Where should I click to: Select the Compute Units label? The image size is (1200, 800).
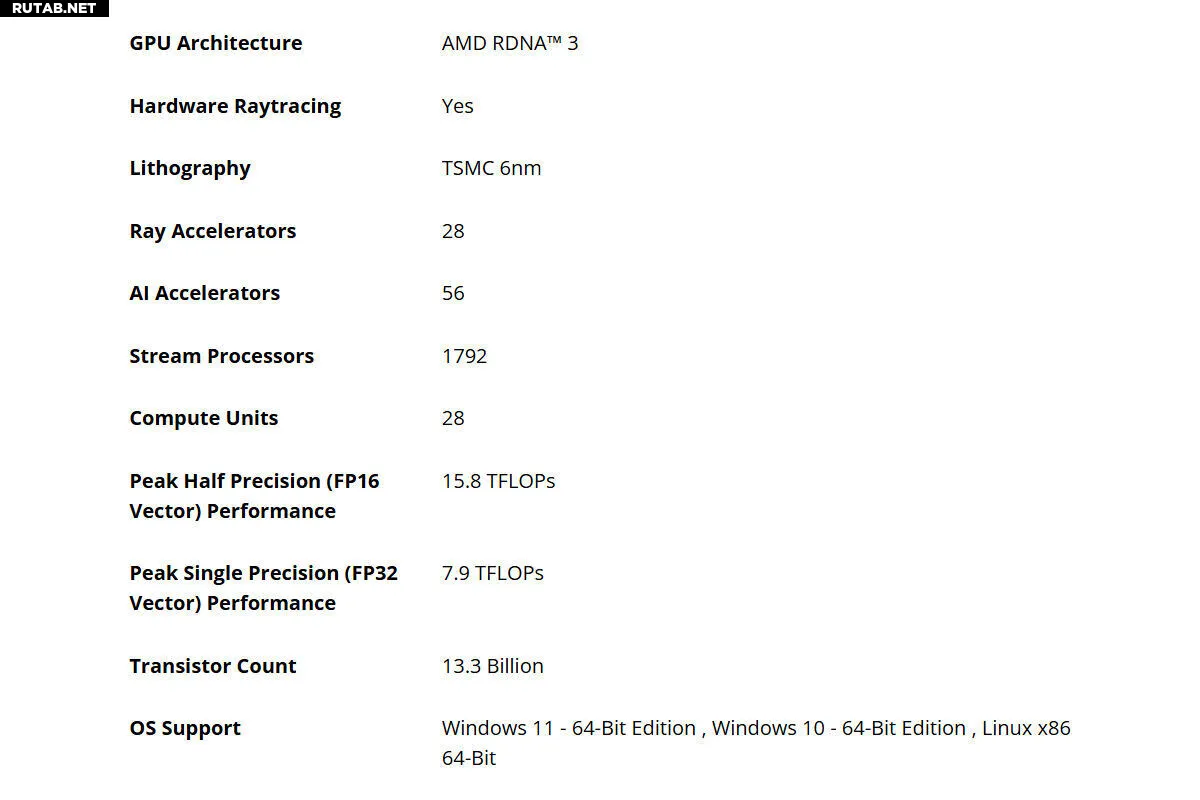point(204,418)
